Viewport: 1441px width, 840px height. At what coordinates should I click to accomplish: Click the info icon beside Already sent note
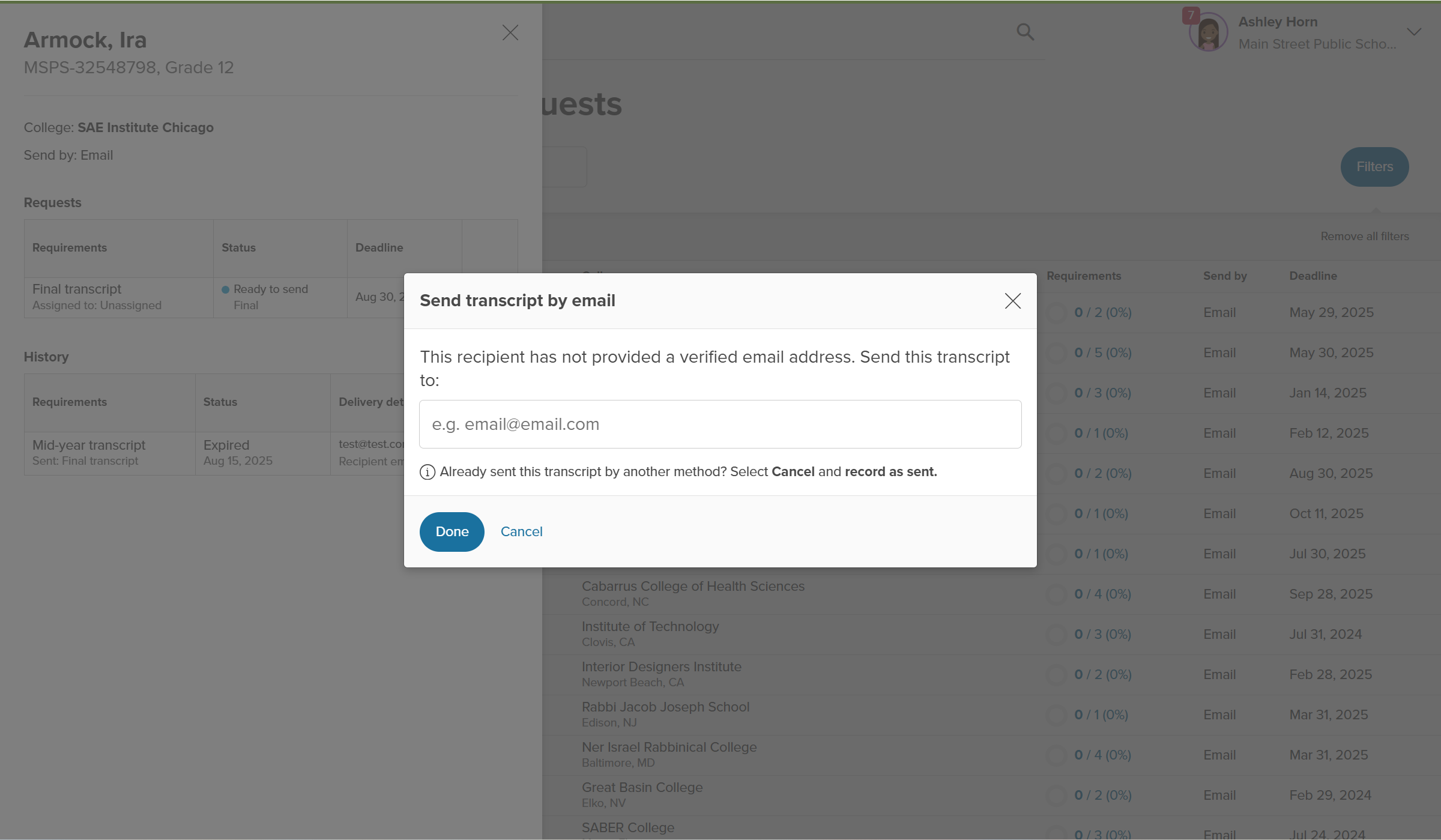coord(427,472)
